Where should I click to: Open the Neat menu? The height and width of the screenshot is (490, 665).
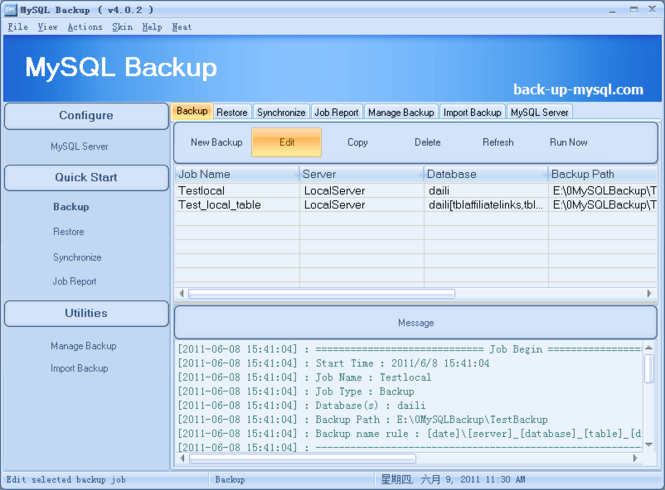(x=182, y=27)
